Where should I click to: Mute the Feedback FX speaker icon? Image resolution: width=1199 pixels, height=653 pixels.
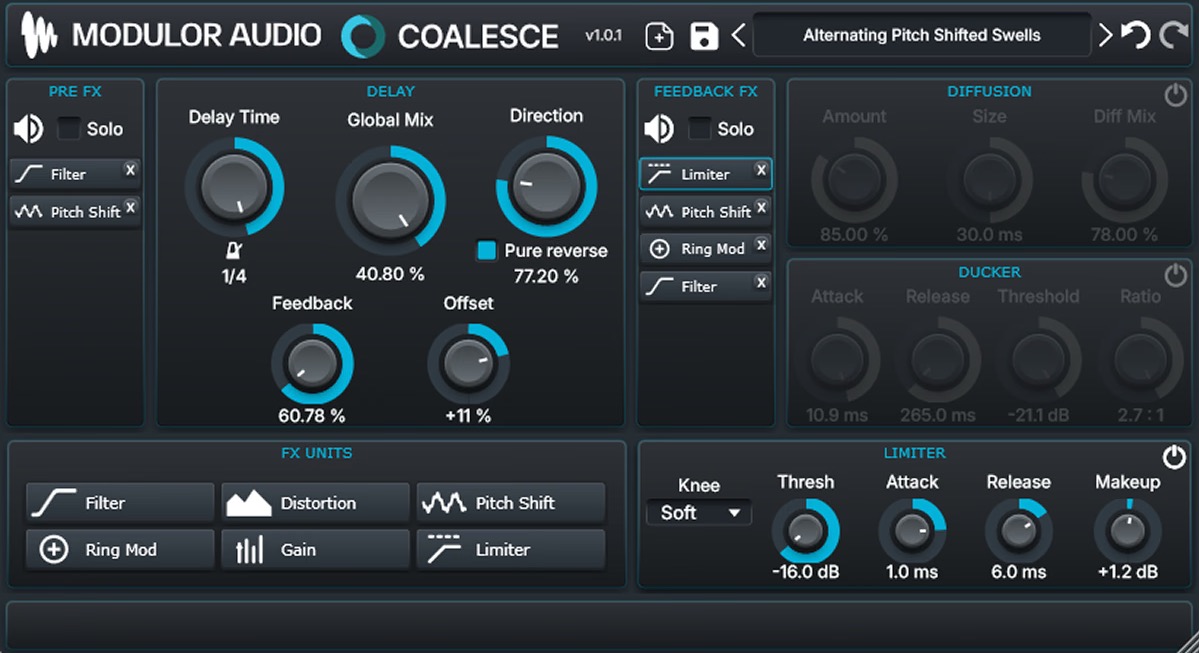click(659, 128)
